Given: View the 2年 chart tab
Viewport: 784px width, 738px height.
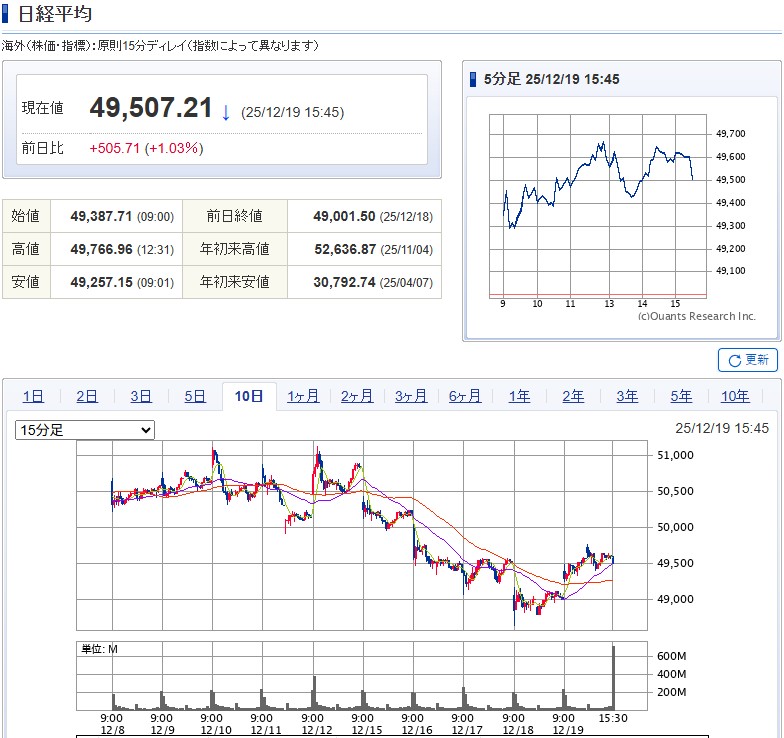Looking at the screenshot, I should point(573,397).
